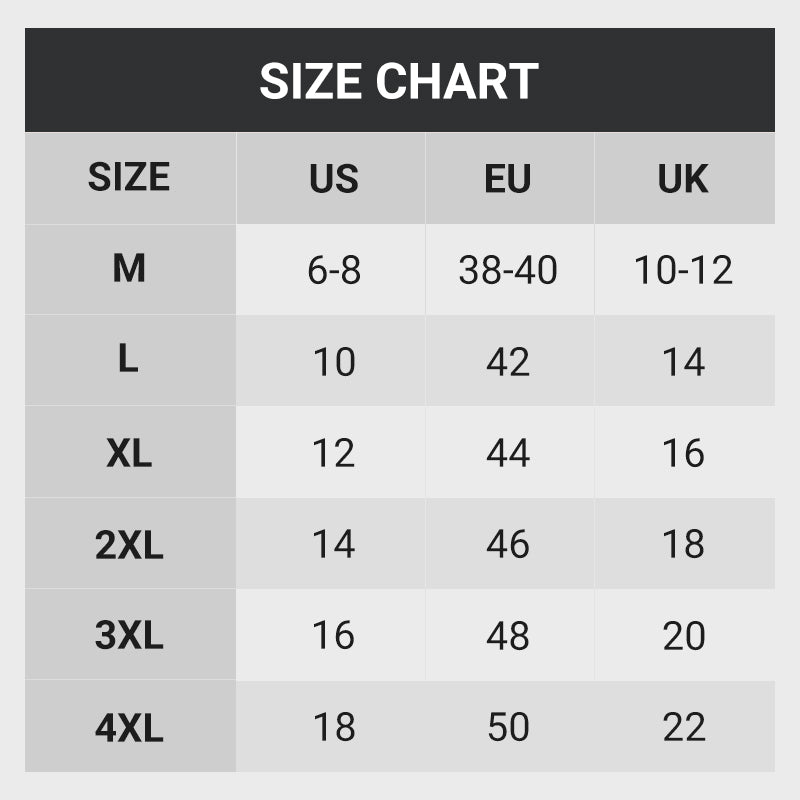800x800 pixels.
Task: Click the UK 22 cell
Action: 683,728
